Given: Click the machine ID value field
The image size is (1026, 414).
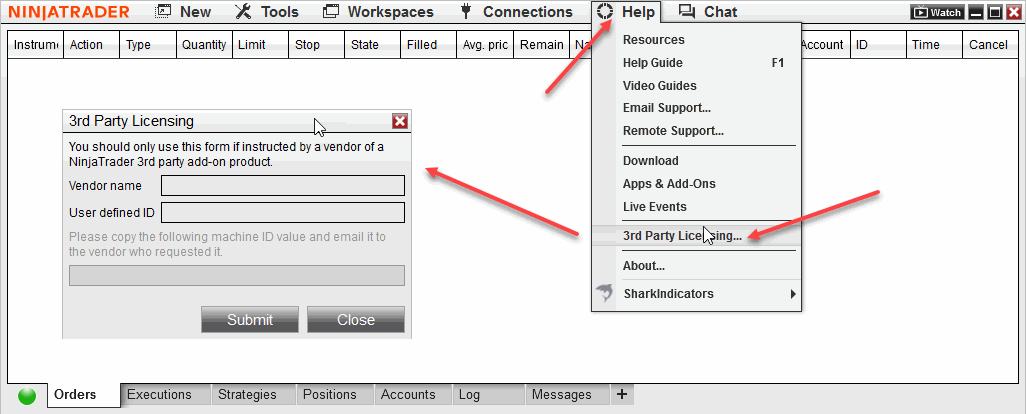Looking at the screenshot, I should (x=237, y=276).
